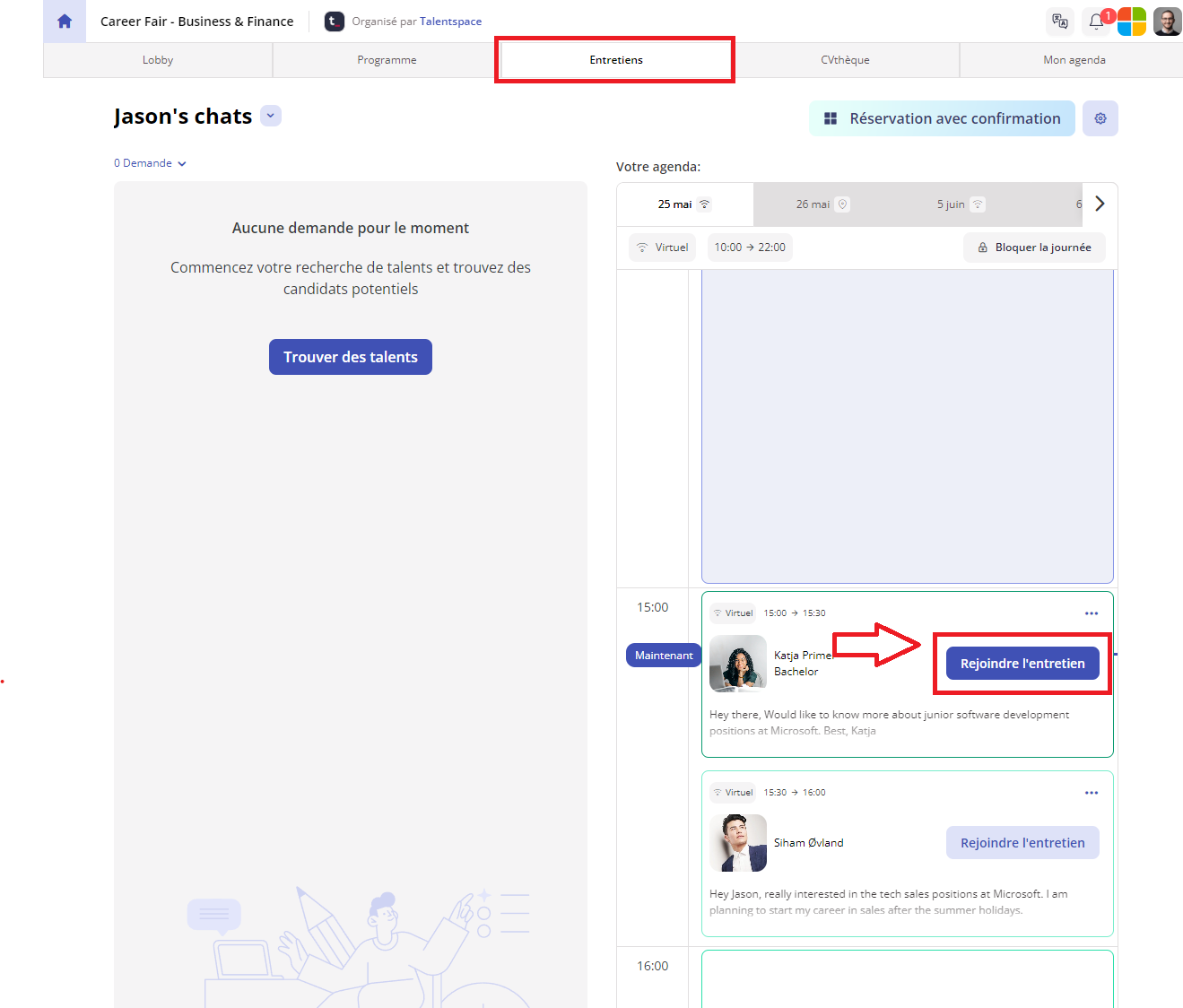Image resolution: width=1183 pixels, height=1008 pixels.
Task: Go to next agenda dates arrow
Action: tap(1100, 204)
